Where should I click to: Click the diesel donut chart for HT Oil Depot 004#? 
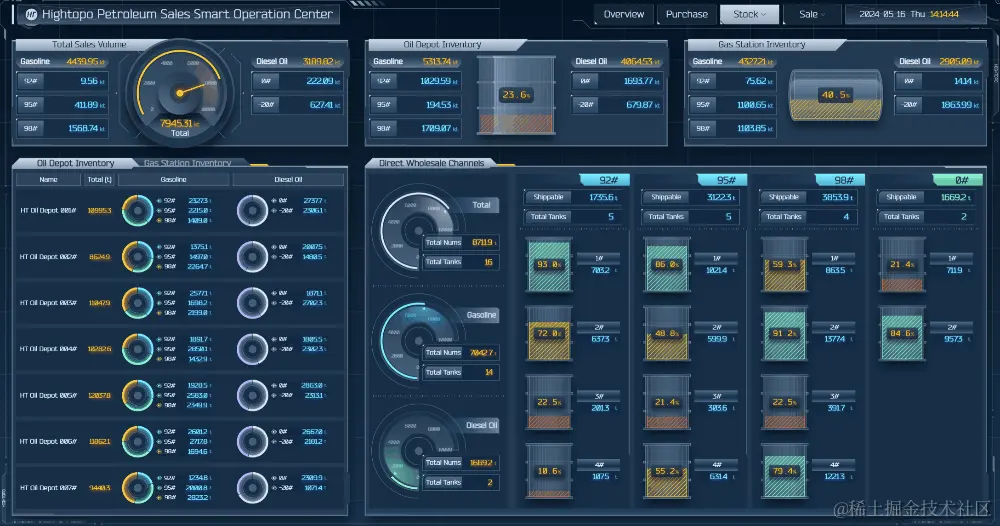[253, 349]
